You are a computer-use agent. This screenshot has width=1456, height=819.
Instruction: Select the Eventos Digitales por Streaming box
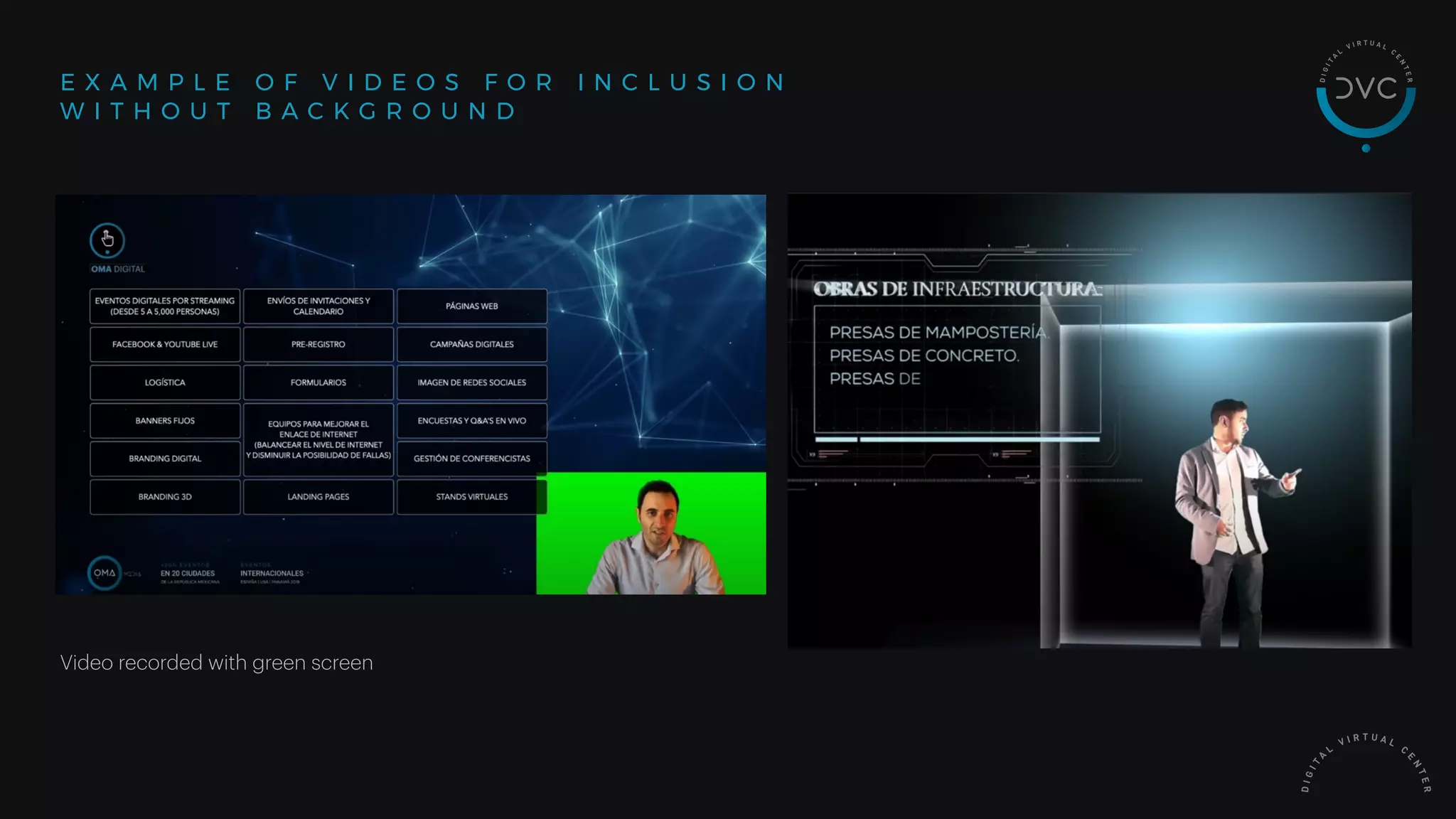(165, 306)
